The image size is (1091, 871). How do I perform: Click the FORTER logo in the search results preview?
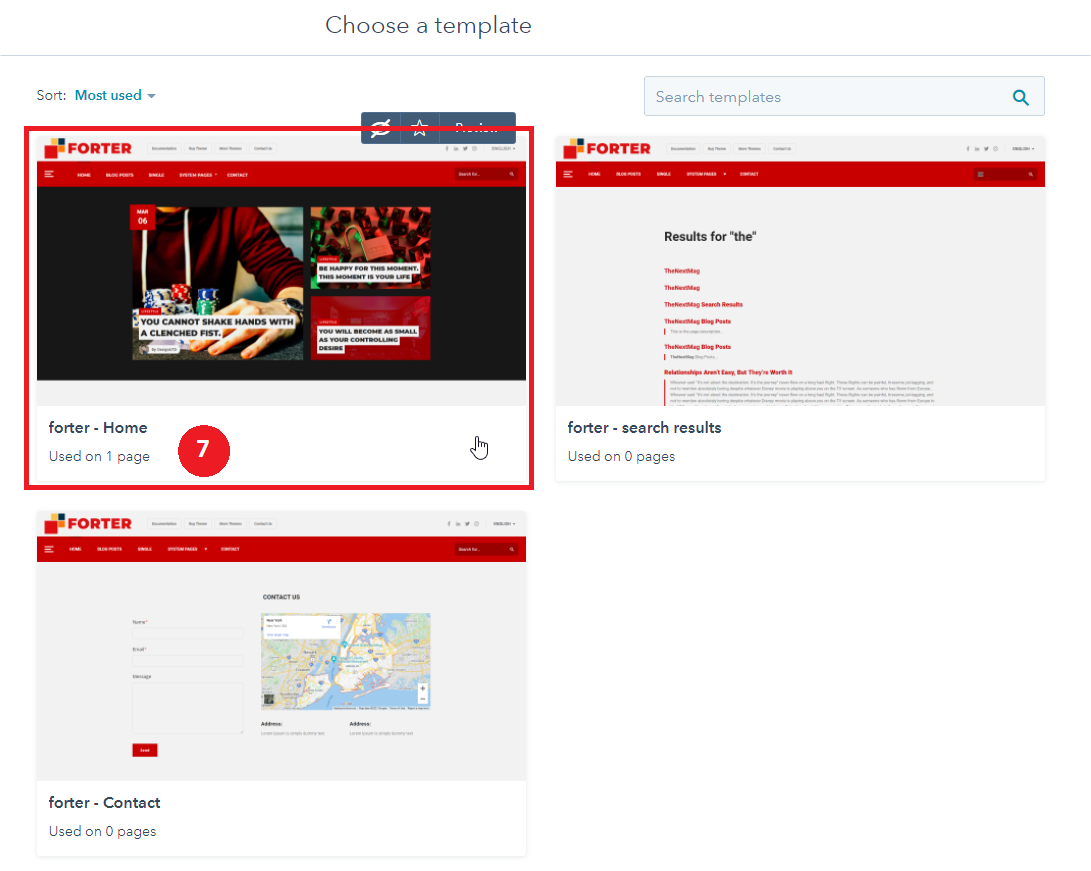(607, 148)
